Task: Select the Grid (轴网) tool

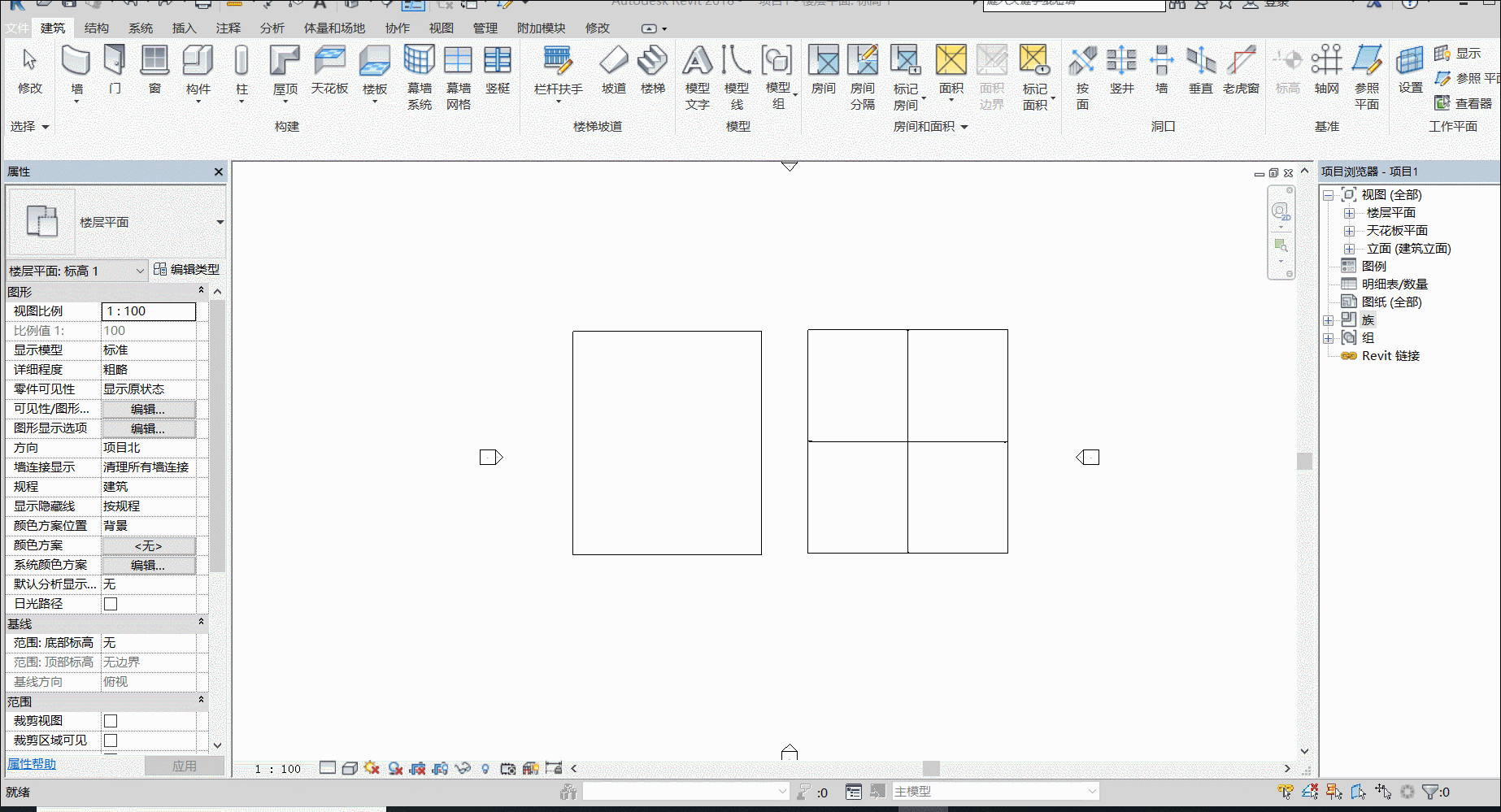Action: pos(1326,72)
